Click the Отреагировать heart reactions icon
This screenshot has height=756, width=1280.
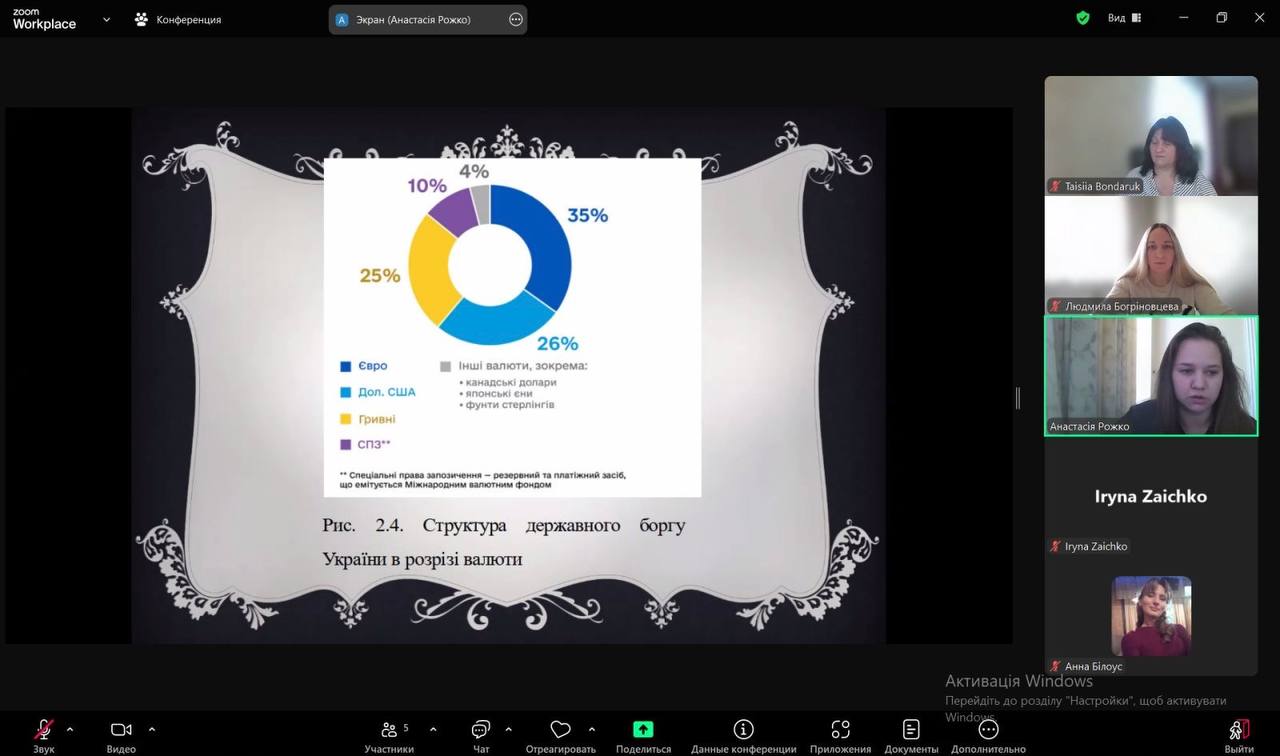click(560, 730)
